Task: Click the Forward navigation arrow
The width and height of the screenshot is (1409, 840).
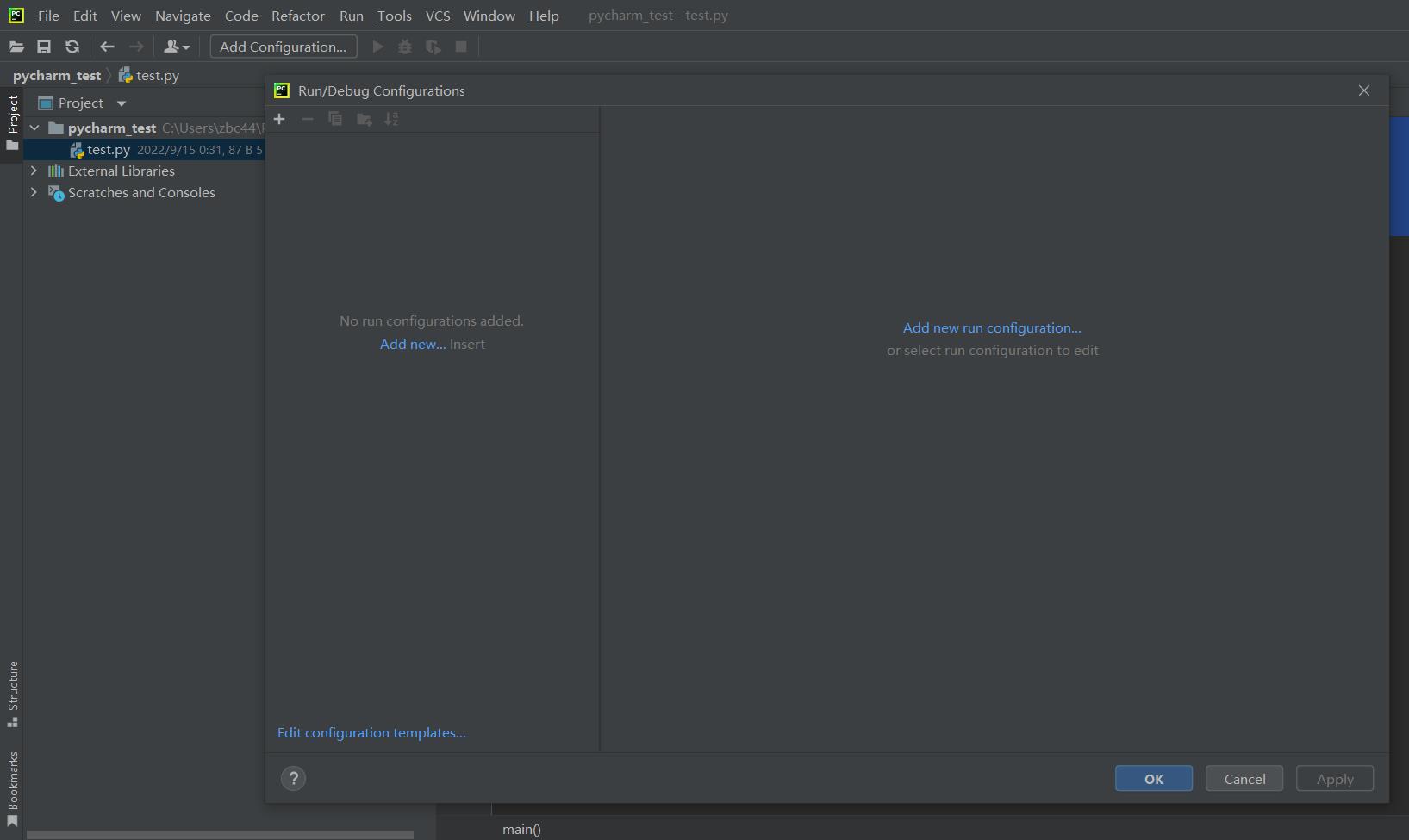Action: [136, 47]
